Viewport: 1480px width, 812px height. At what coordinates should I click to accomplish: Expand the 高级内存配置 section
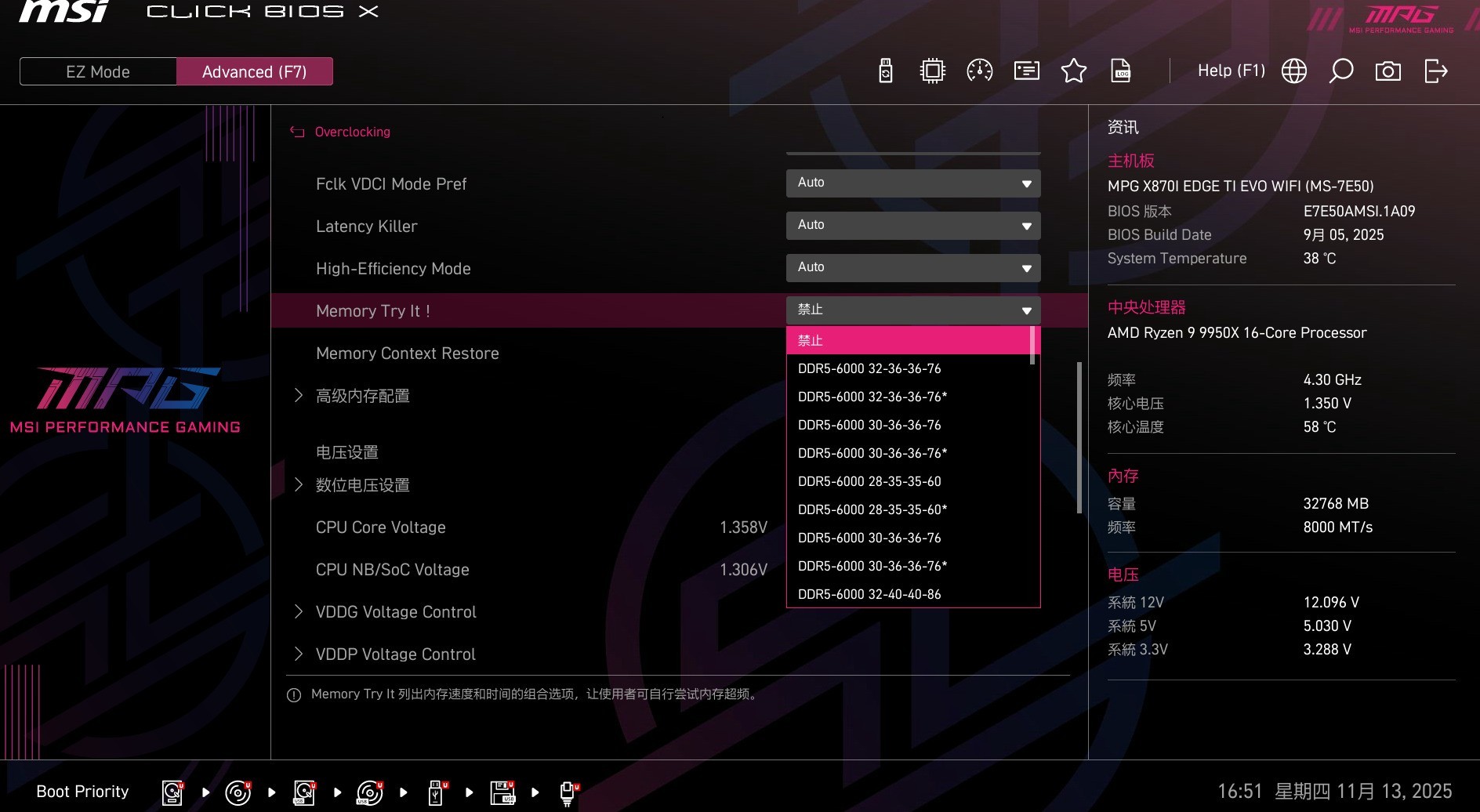pyautogui.click(x=363, y=396)
